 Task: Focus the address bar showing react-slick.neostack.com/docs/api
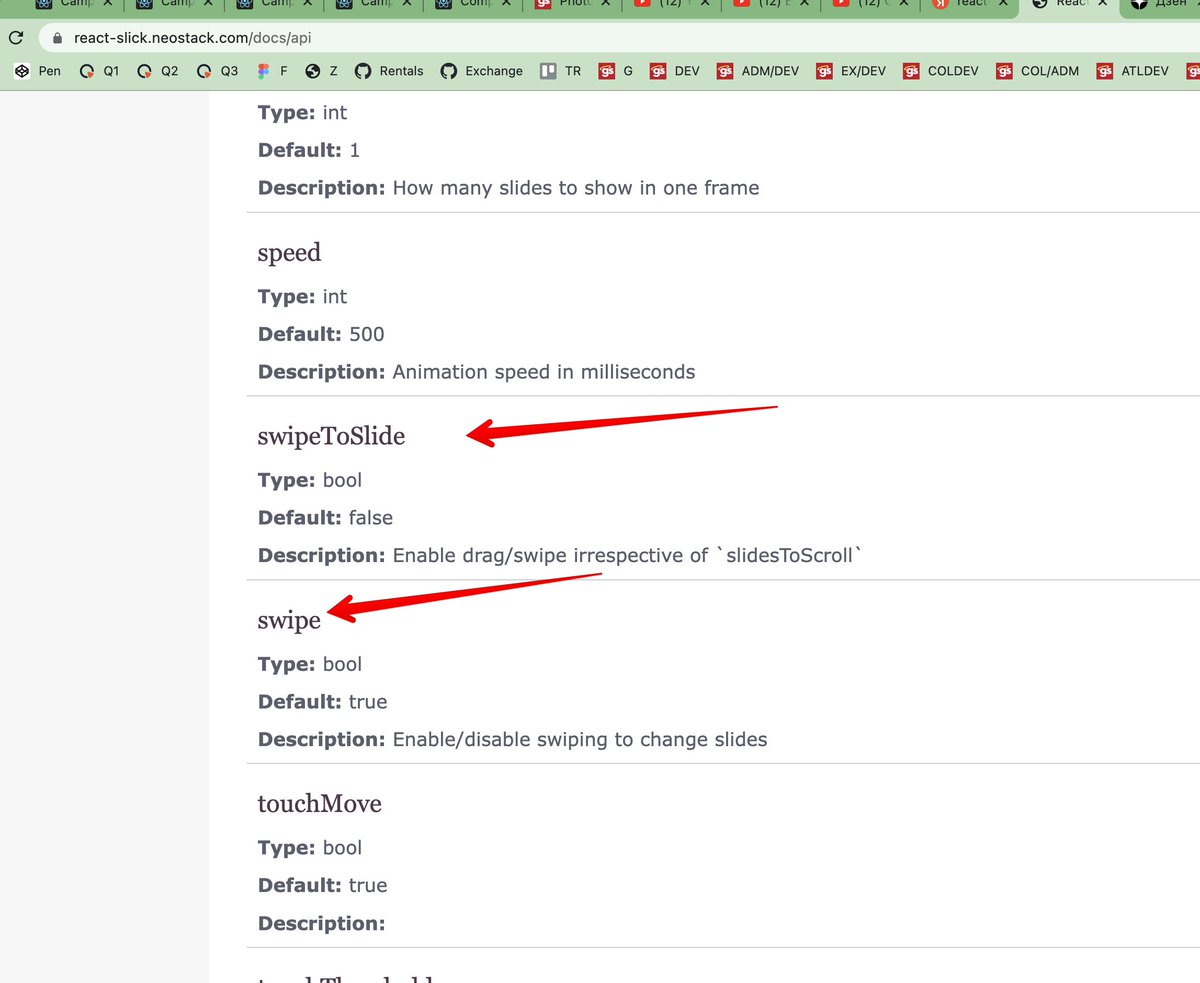coord(620,39)
